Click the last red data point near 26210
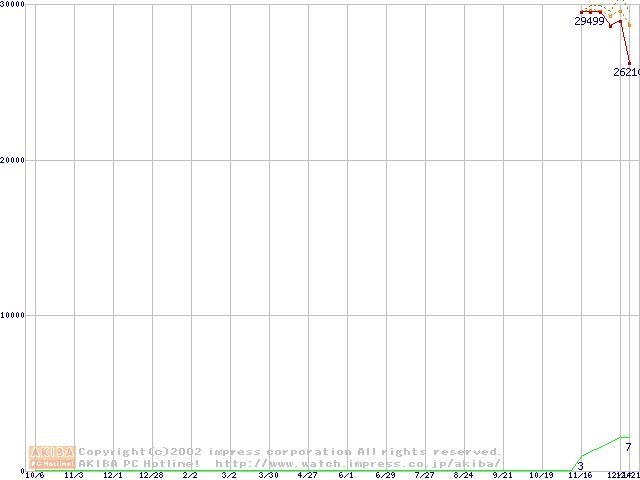Viewport: 640px width, 480px height. pos(629,63)
